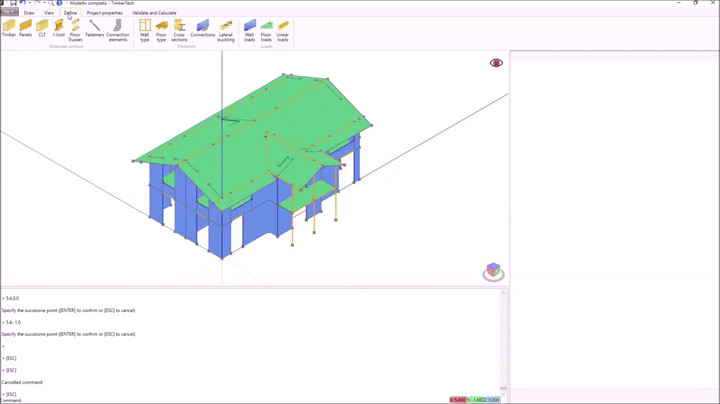The width and height of the screenshot is (720, 404).
Task: Open the Validate and Calculate tab
Action: pos(154,13)
